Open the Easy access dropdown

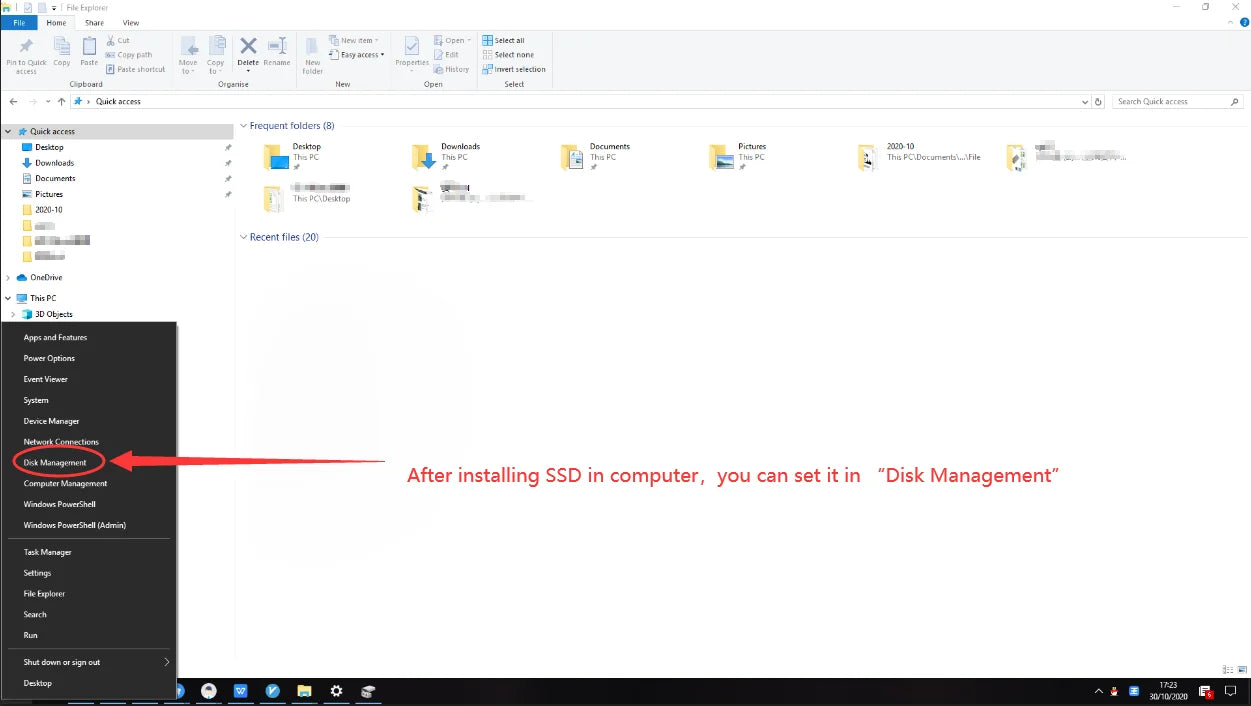pos(361,55)
